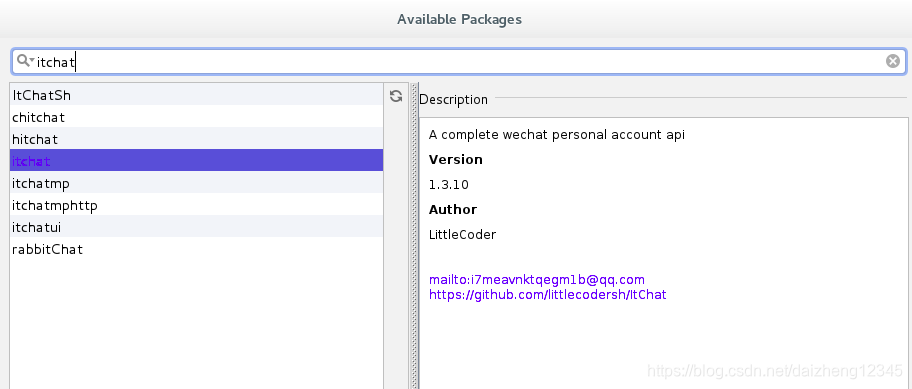Select the itchatmp package
The width and height of the screenshot is (912, 389).
tap(197, 183)
